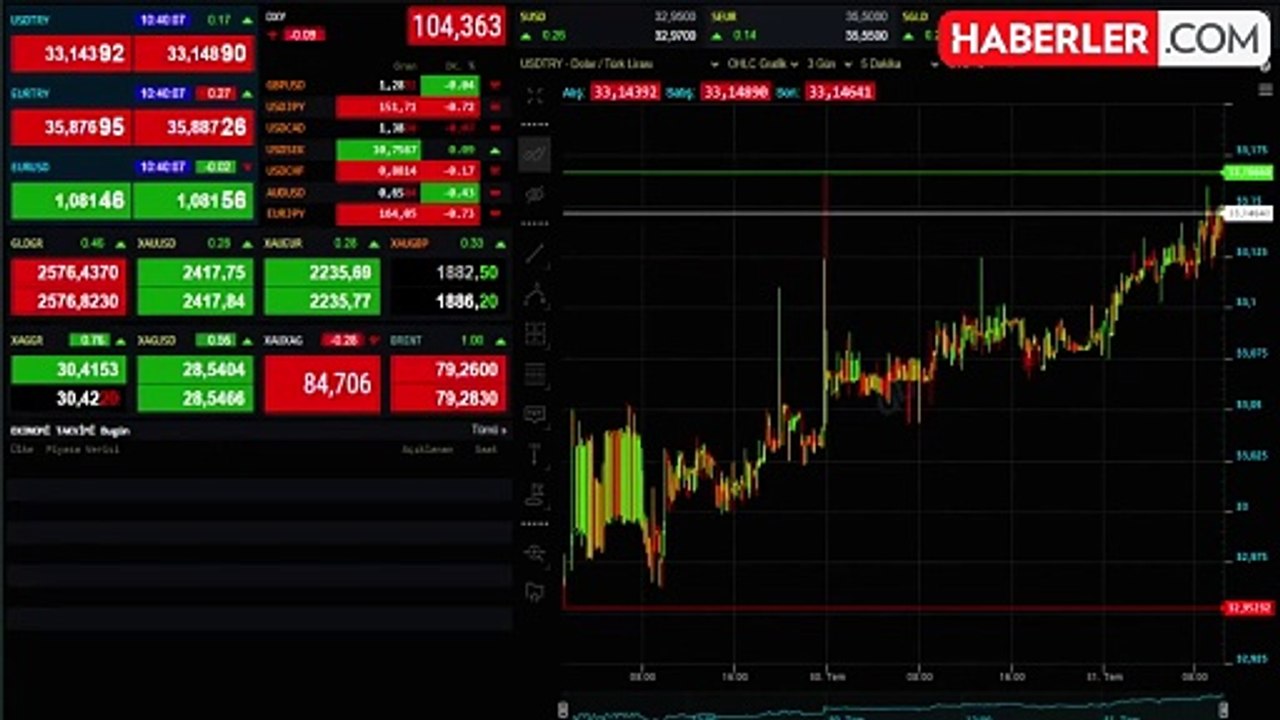Viewport: 1280px width, 720px height.
Task: Click the Son price label 33,14641 above chart
Action: tap(839, 93)
